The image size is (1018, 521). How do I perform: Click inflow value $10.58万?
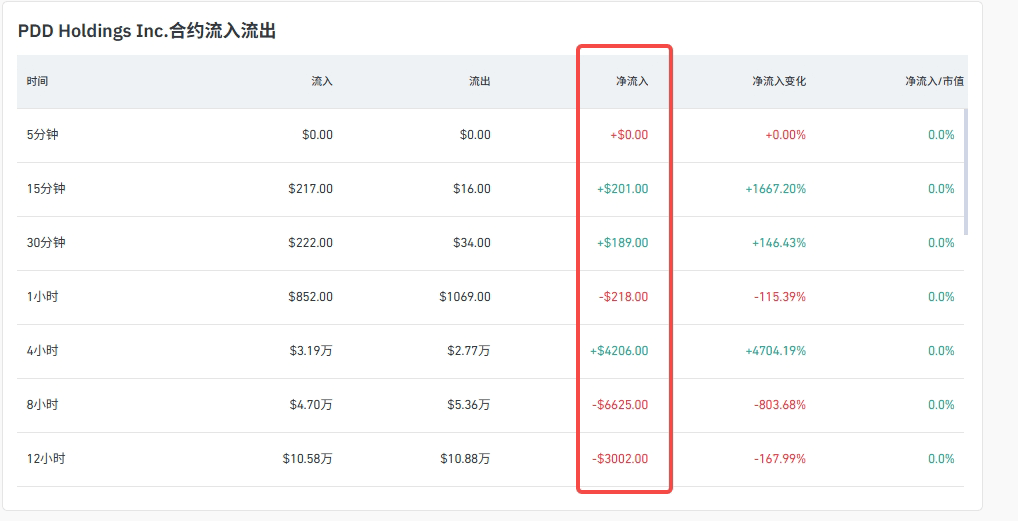tap(308, 458)
